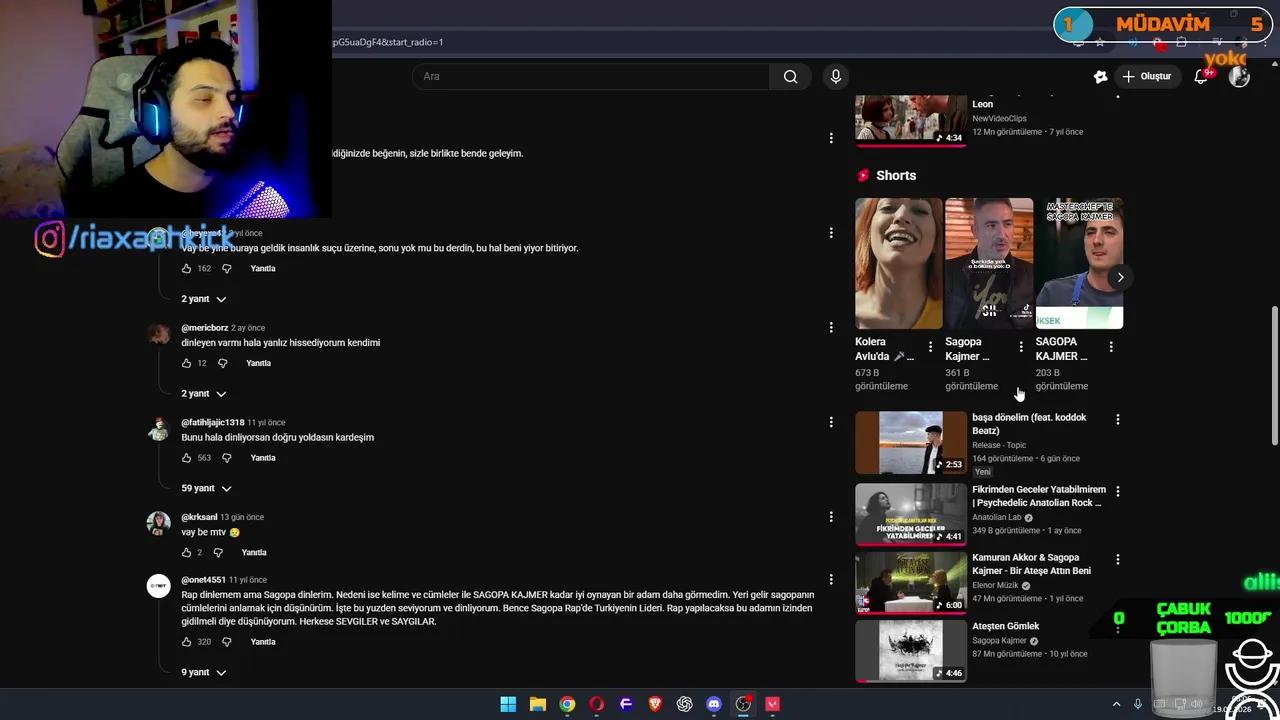
Task: Open the MasterChef Sagopa Kajmer short
Action: click(x=1079, y=263)
